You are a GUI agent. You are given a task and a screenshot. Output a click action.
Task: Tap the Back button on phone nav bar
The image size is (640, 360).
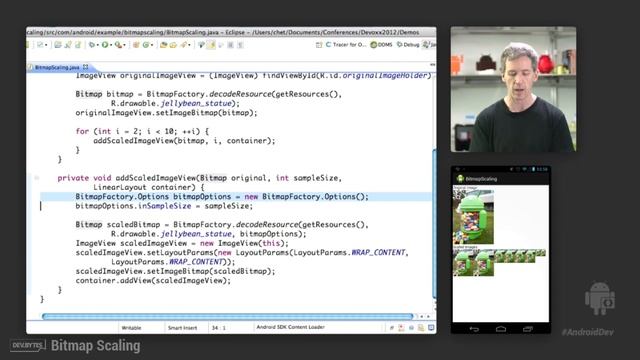tap(474, 329)
